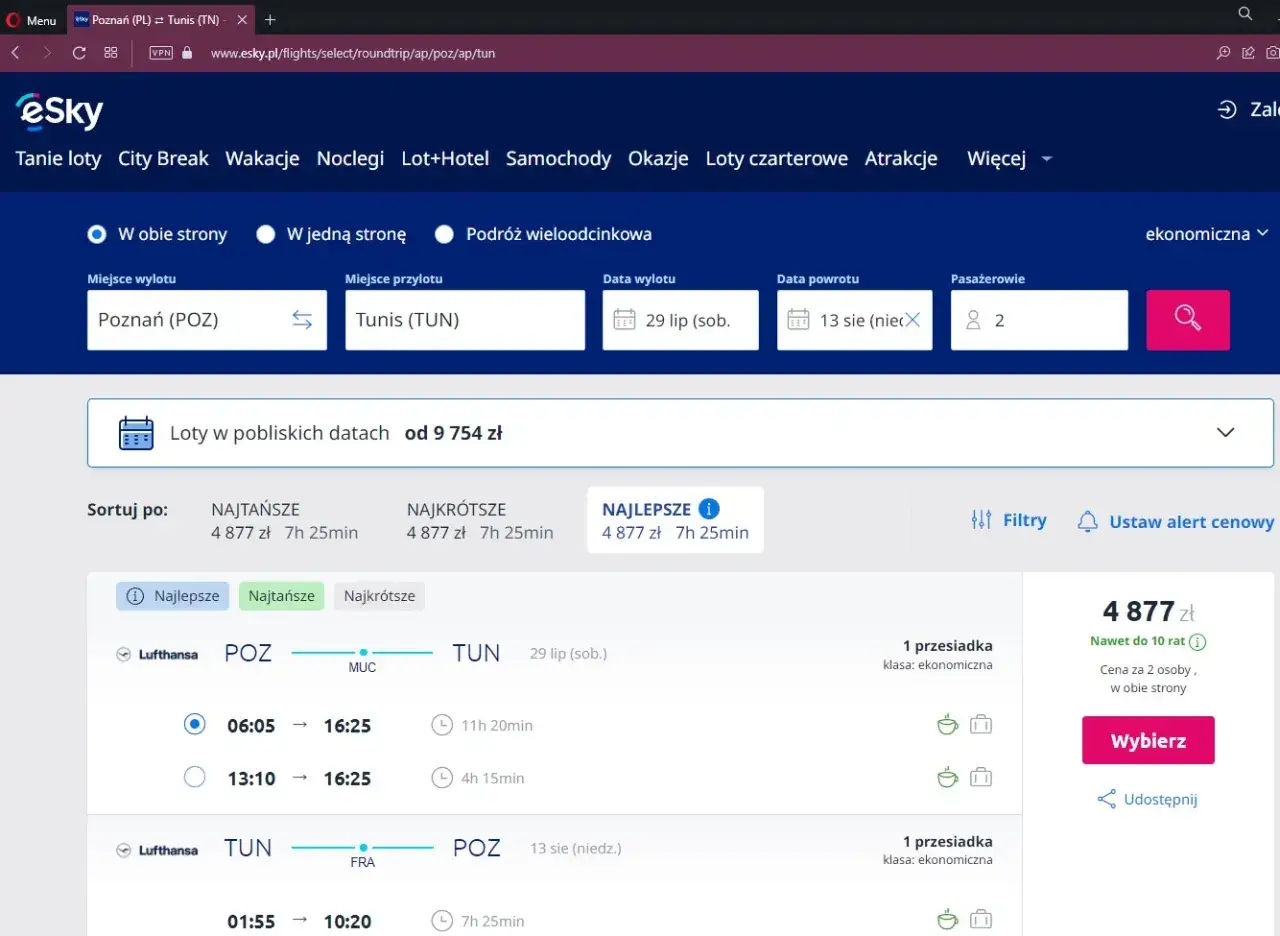Viewport: 1280px width, 936px height.
Task: Select W jedną stronę trip type
Action: (x=266, y=234)
